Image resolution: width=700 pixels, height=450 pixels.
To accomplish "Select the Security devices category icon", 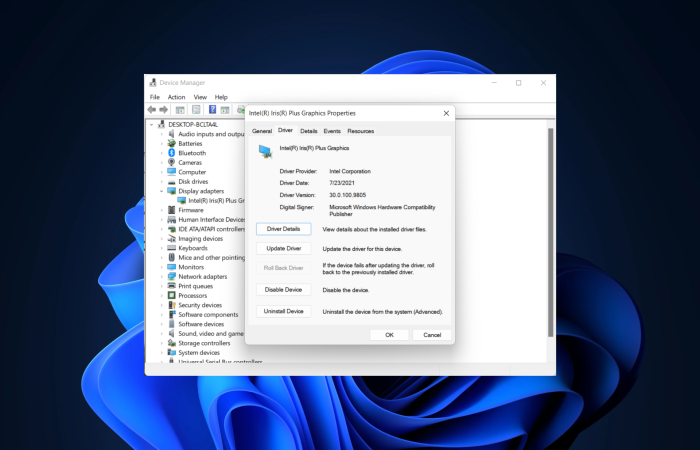I will point(171,305).
